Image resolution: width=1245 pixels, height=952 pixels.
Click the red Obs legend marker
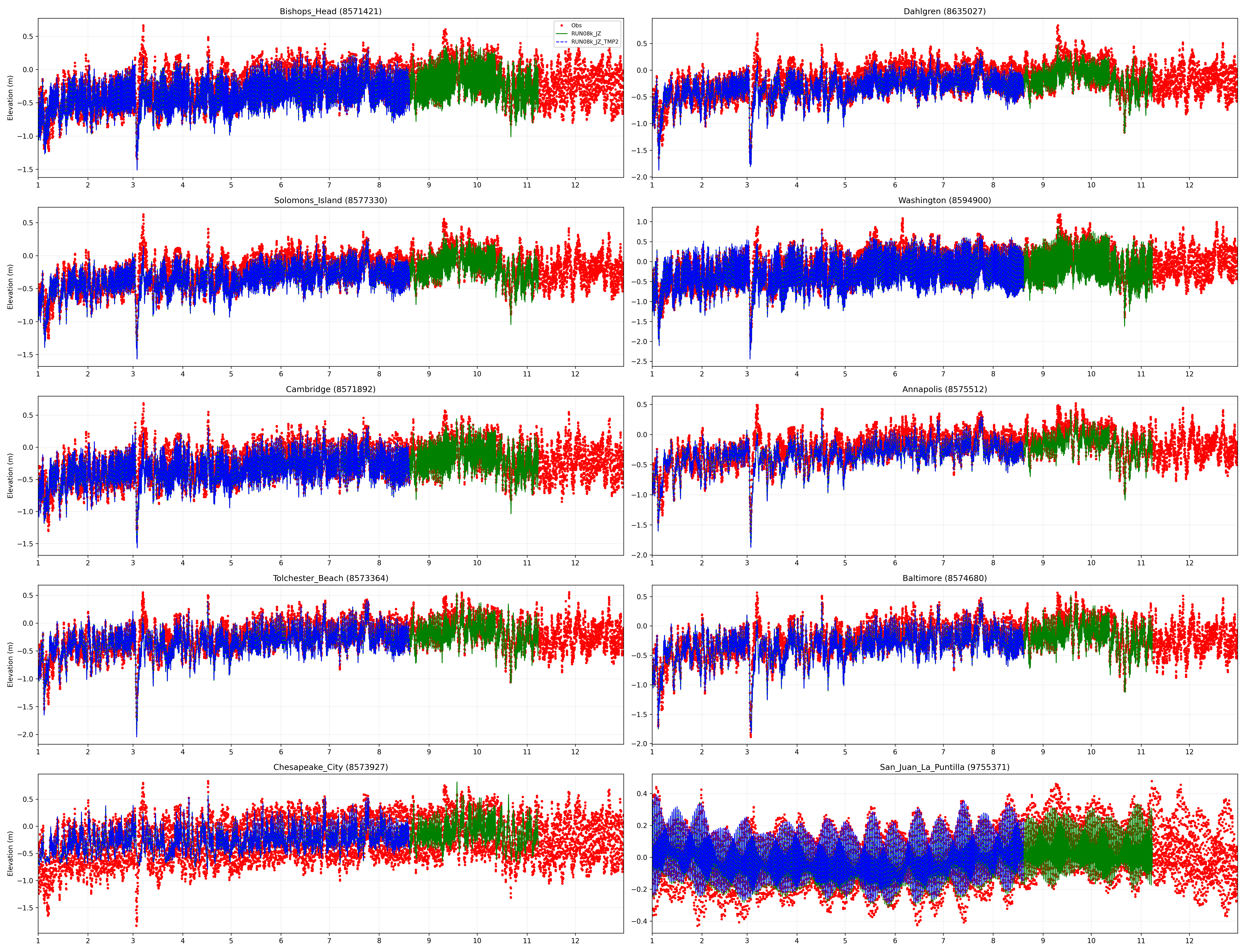[562, 26]
